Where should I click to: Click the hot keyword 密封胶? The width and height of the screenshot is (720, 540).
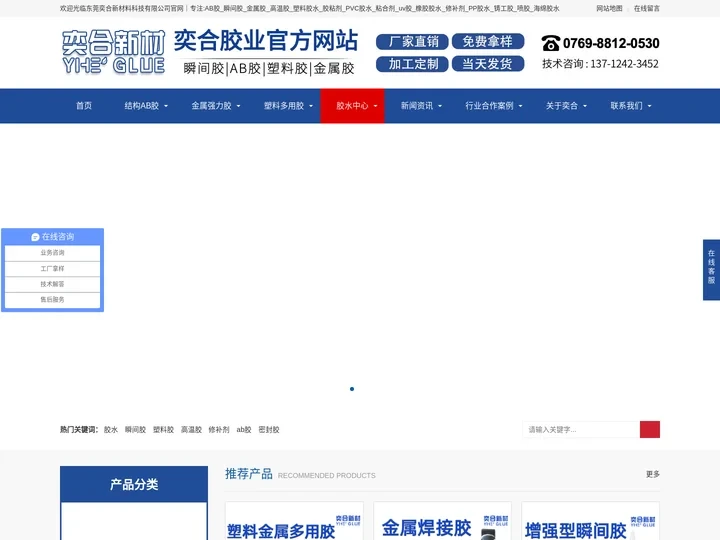tap(269, 430)
